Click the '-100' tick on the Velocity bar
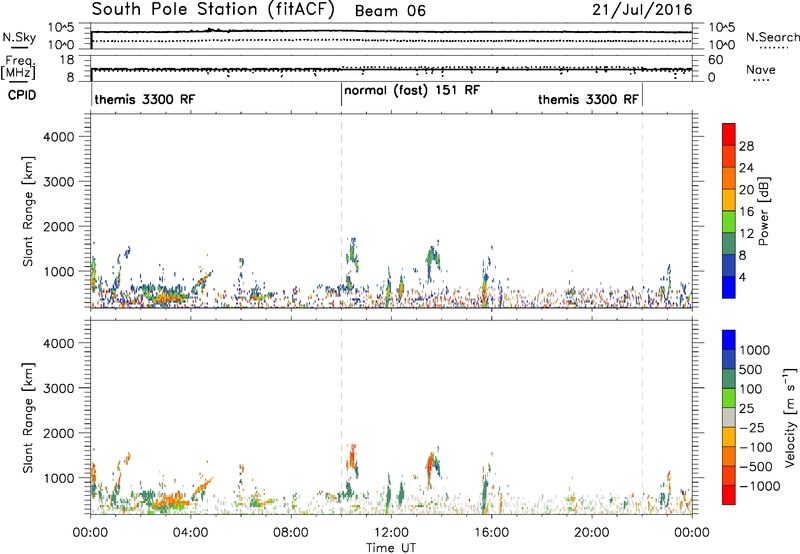This screenshot has width=800, height=554. point(756,447)
